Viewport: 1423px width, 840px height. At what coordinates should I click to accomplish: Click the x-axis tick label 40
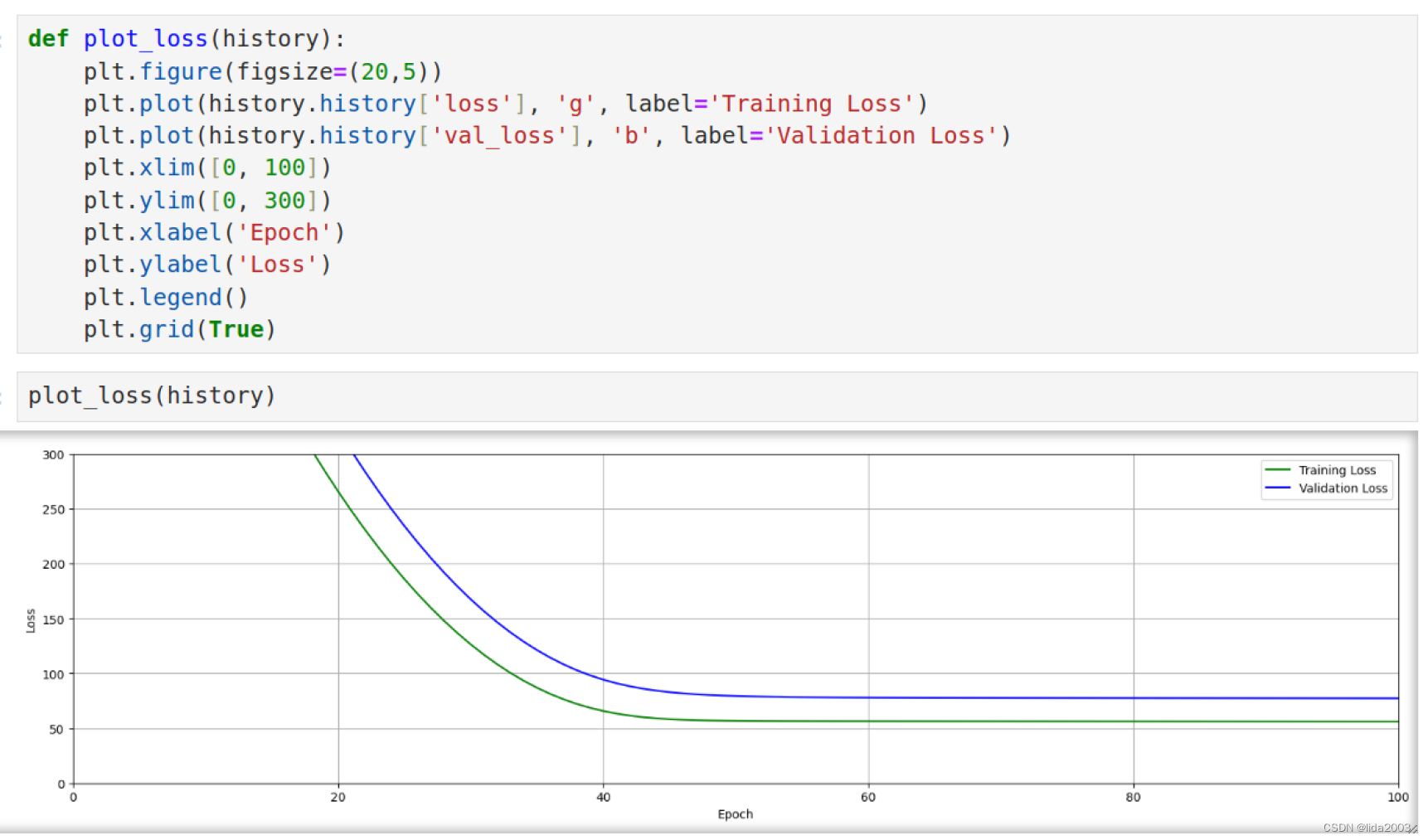[x=604, y=797]
